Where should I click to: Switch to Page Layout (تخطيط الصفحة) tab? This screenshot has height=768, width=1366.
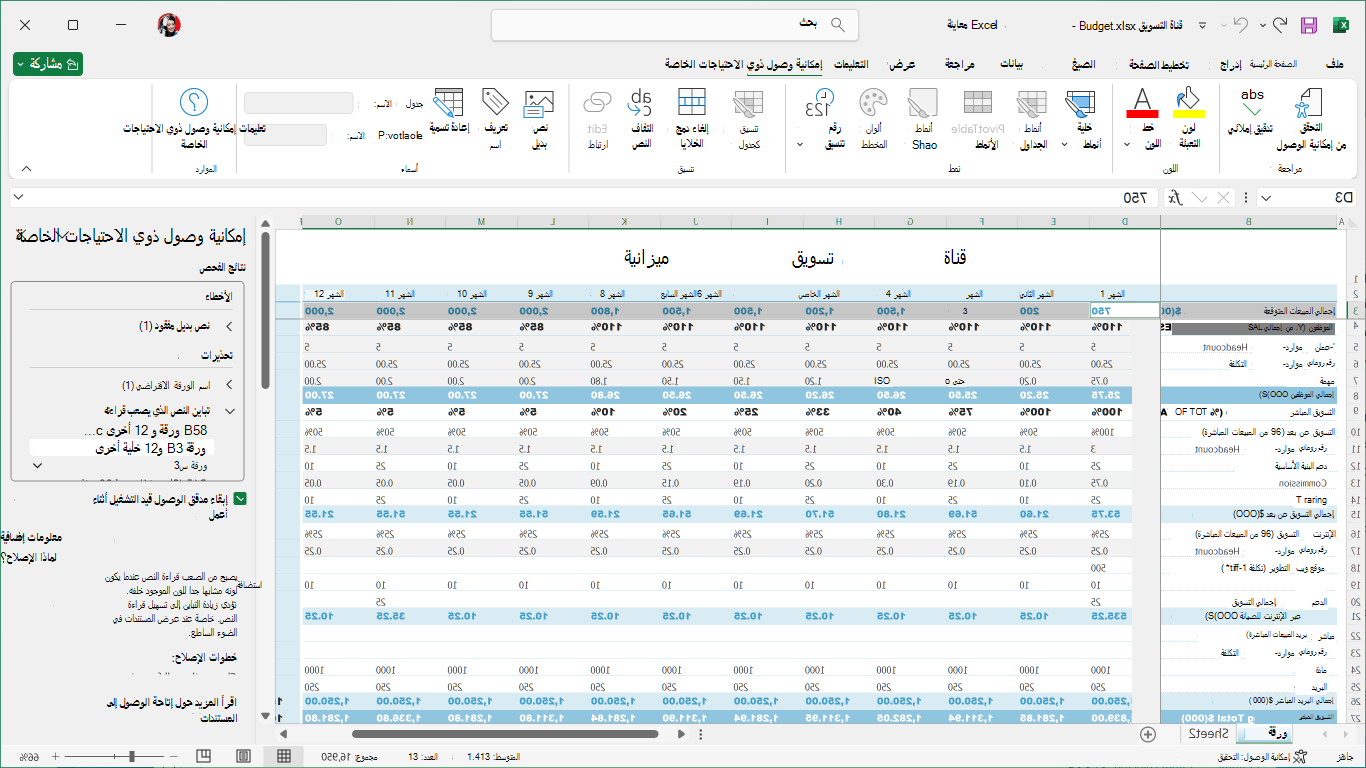tap(1159, 64)
